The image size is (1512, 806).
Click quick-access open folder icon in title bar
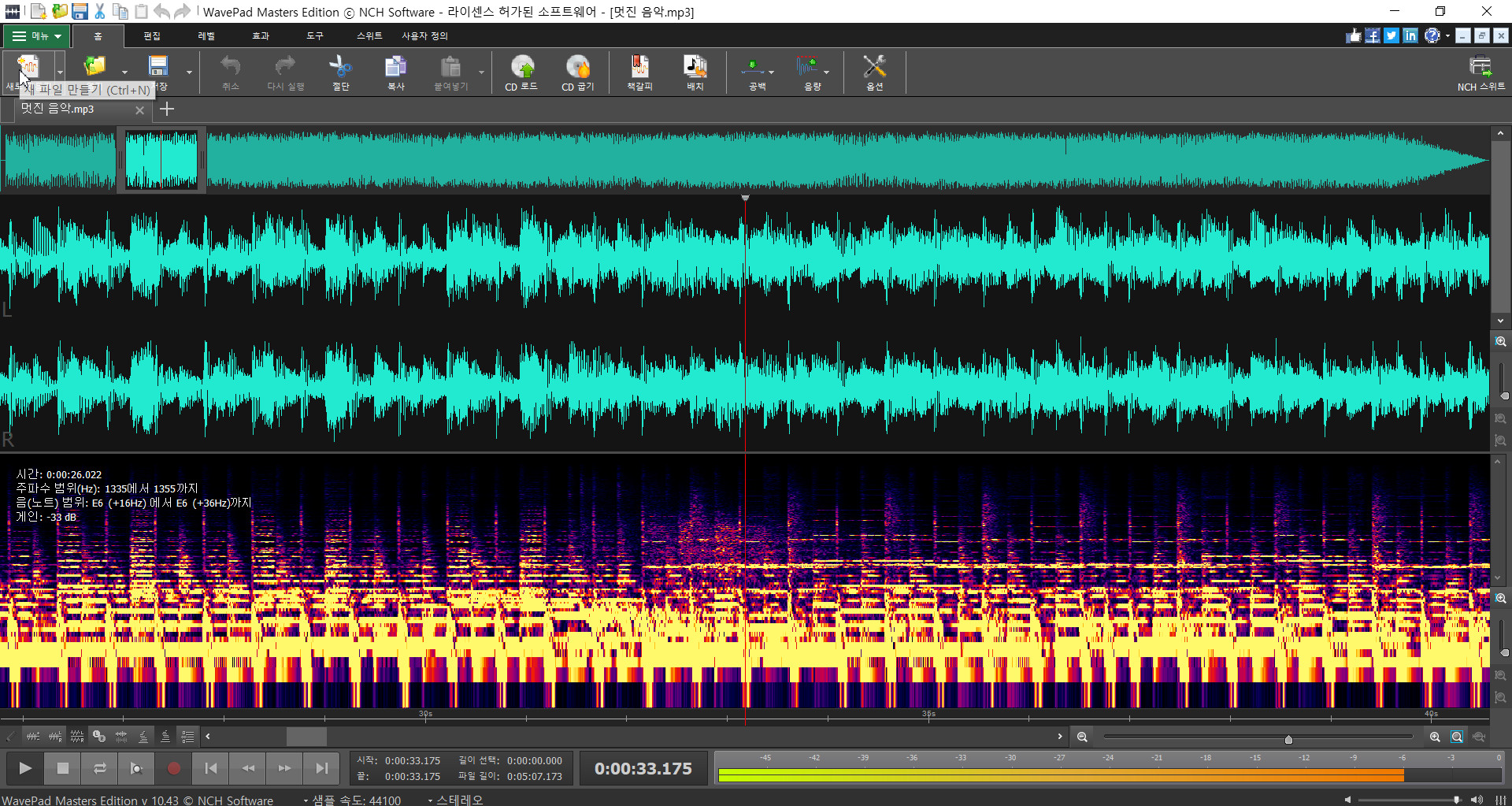[59, 11]
